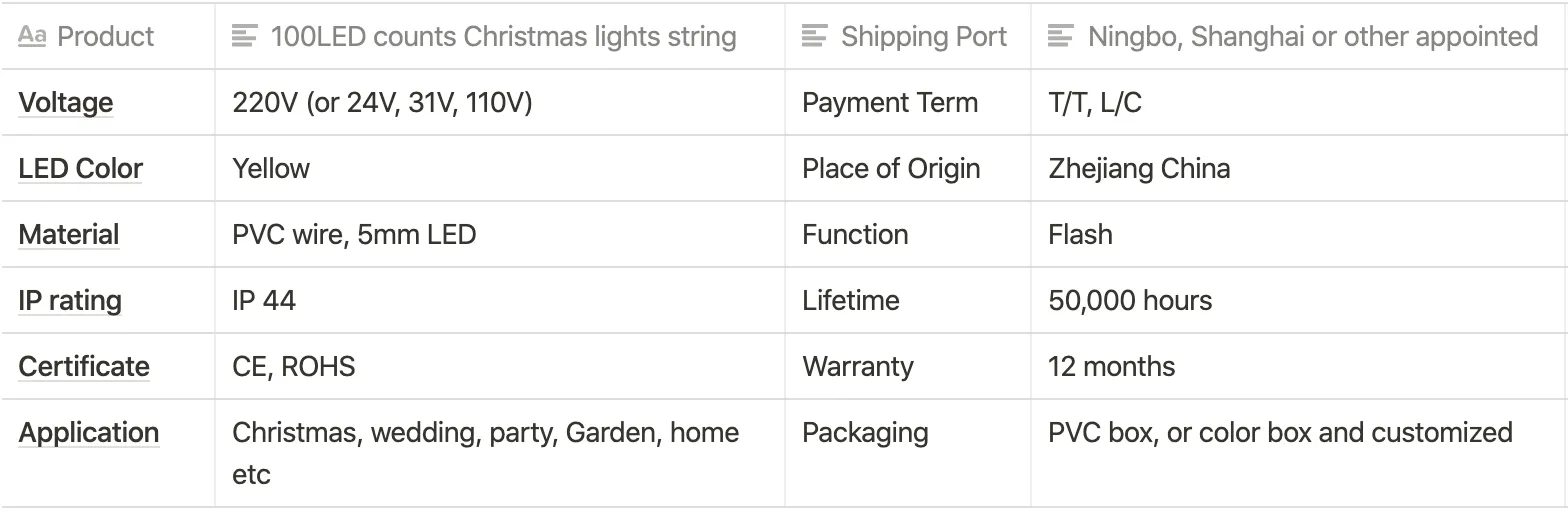Open the Voltage row page

(x=66, y=103)
